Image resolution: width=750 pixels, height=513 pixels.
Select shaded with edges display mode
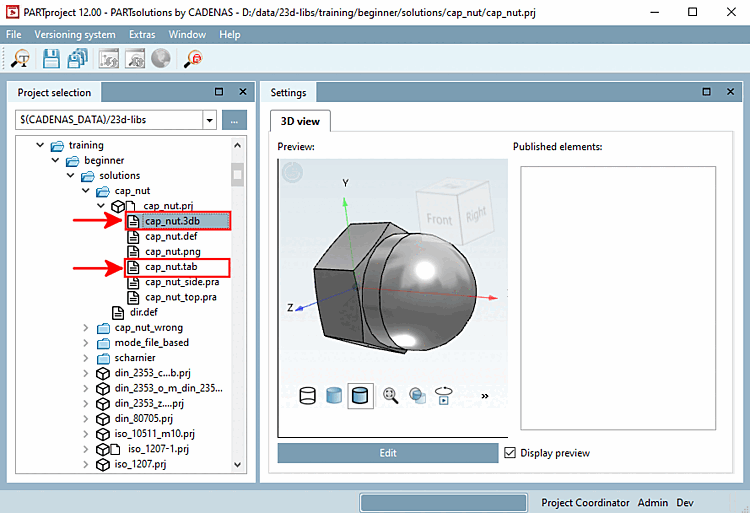coord(360,396)
